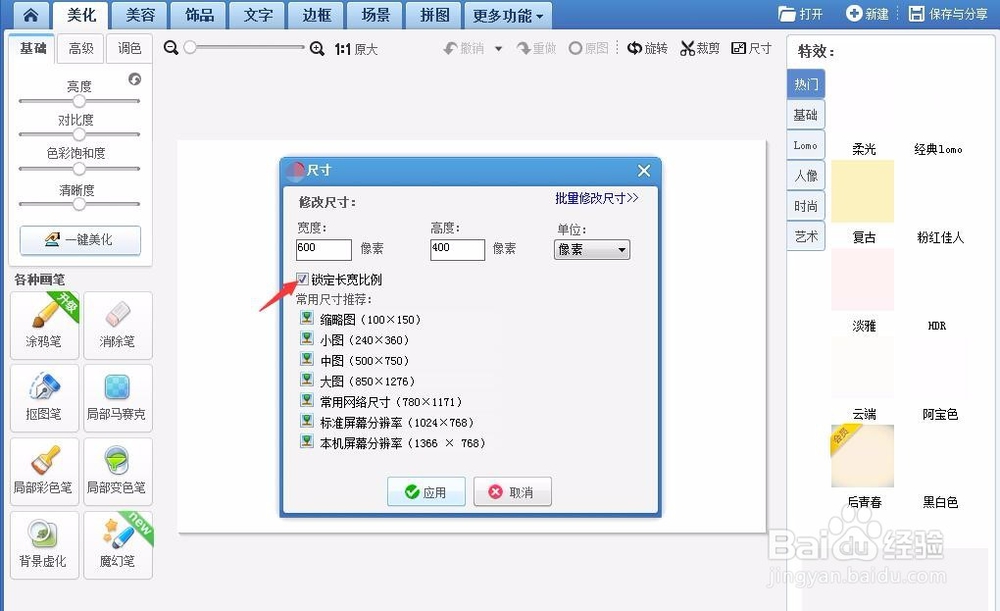The image size is (1000, 611).
Task: Open the 更多功能 dropdown menu
Action: [508, 15]
